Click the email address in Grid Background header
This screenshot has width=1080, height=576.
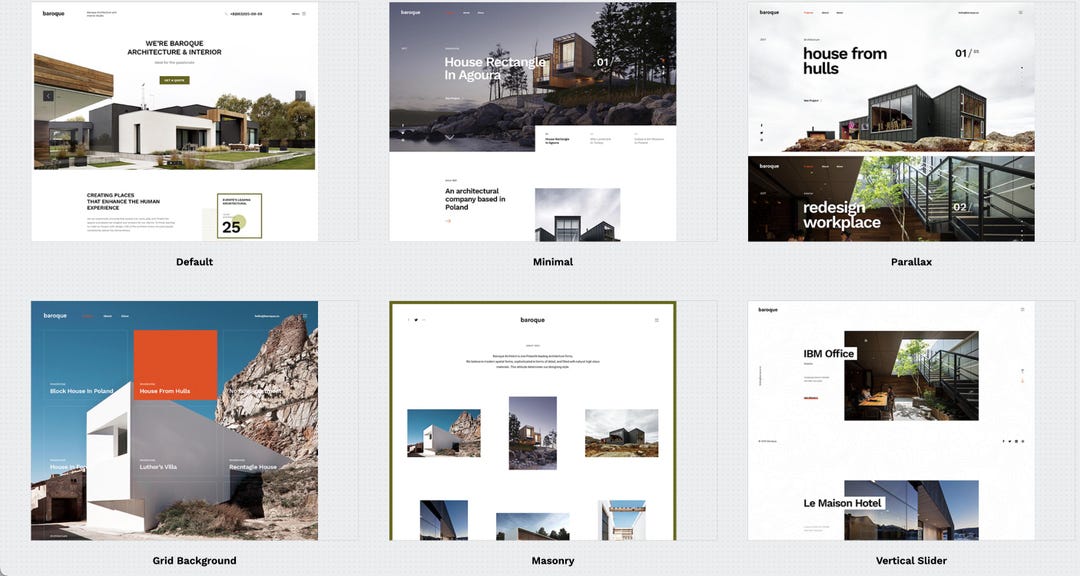tap(265, 316)
